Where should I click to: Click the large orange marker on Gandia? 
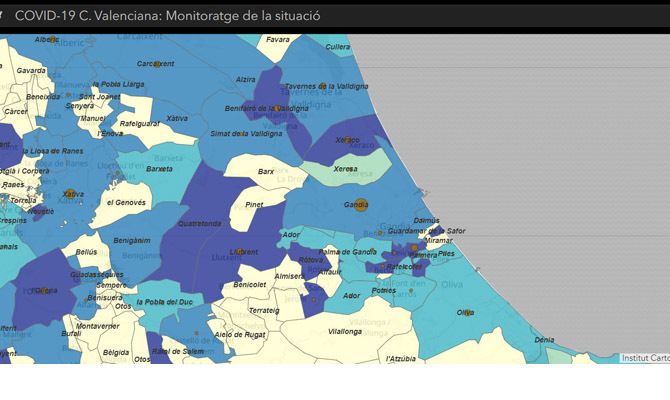point(361,205)
